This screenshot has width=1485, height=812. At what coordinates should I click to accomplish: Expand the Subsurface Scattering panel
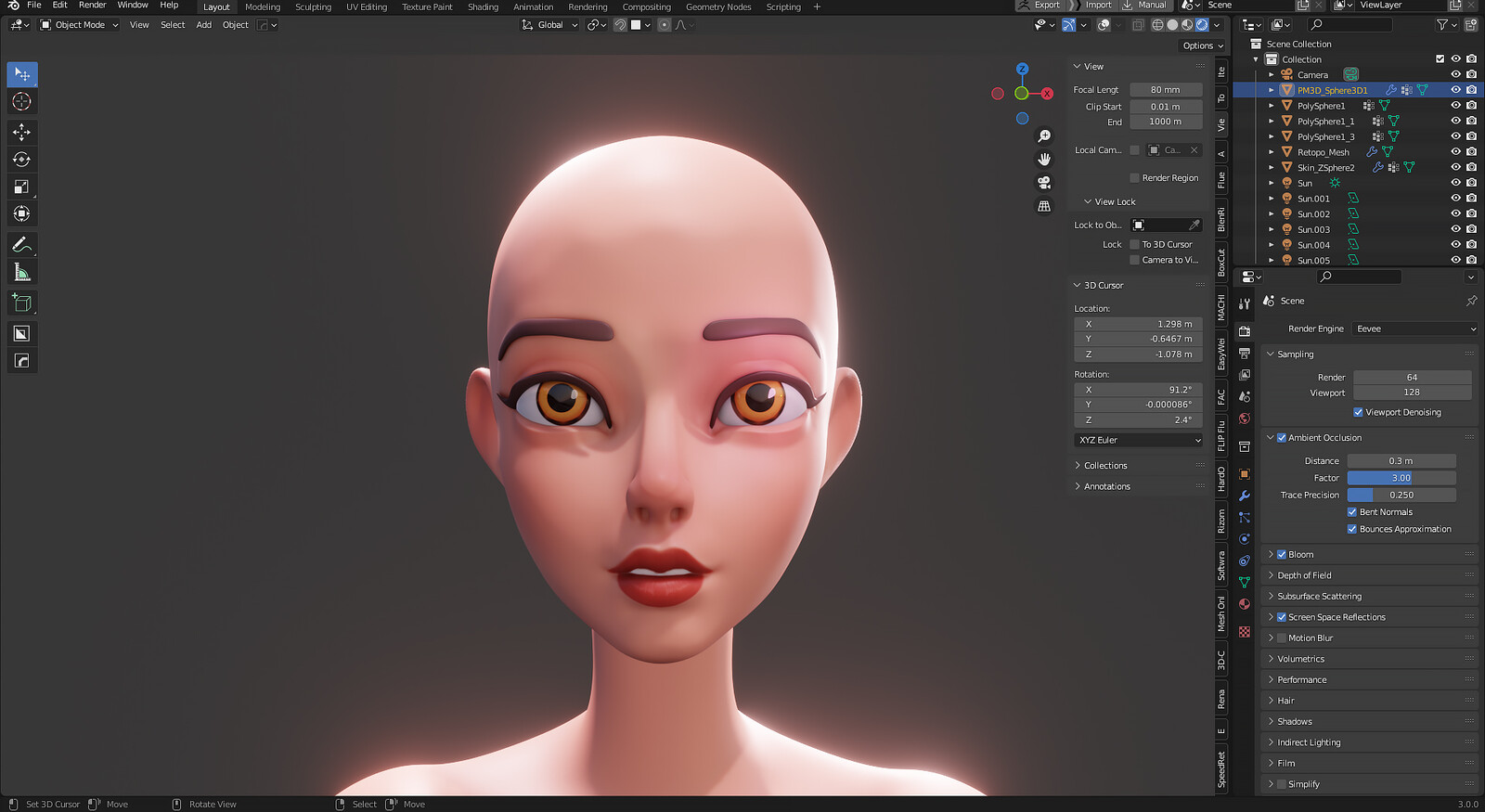coord(1319,597)
